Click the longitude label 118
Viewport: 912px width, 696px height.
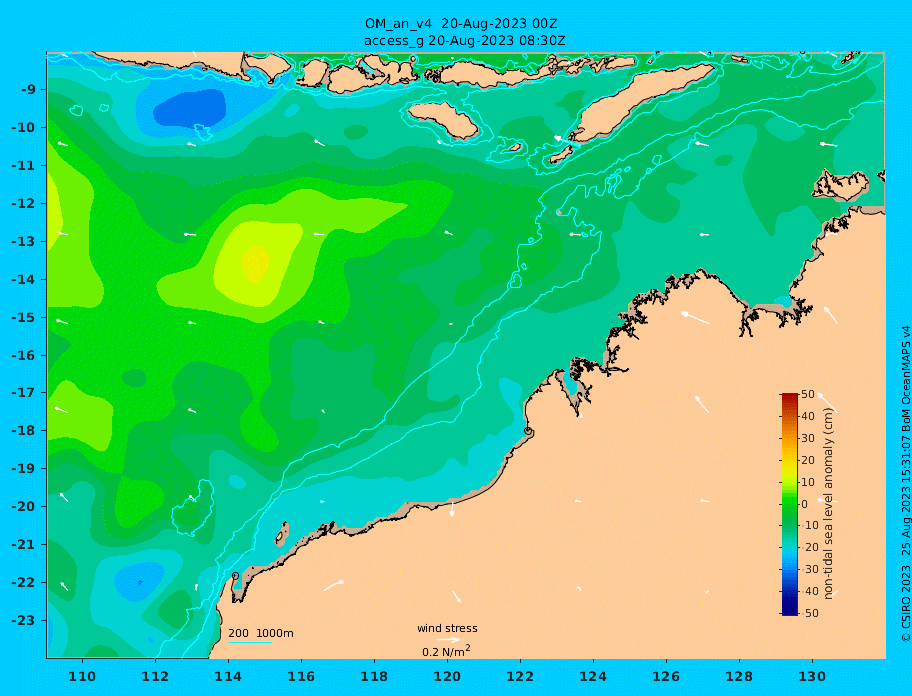374,676
